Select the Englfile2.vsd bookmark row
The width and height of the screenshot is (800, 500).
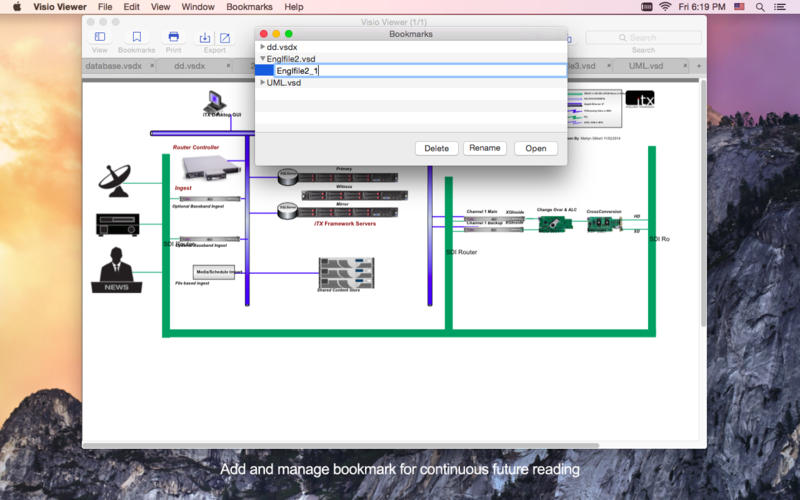point(411,59)
